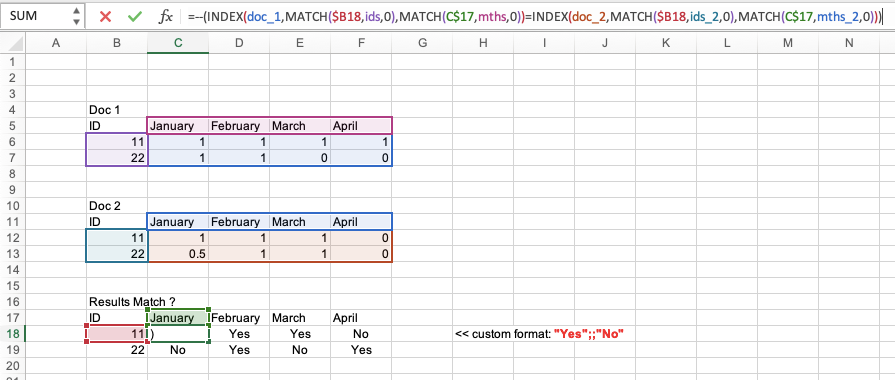895x380 pixels.
Task: Select column A header
Action: (x=56, y=43)
